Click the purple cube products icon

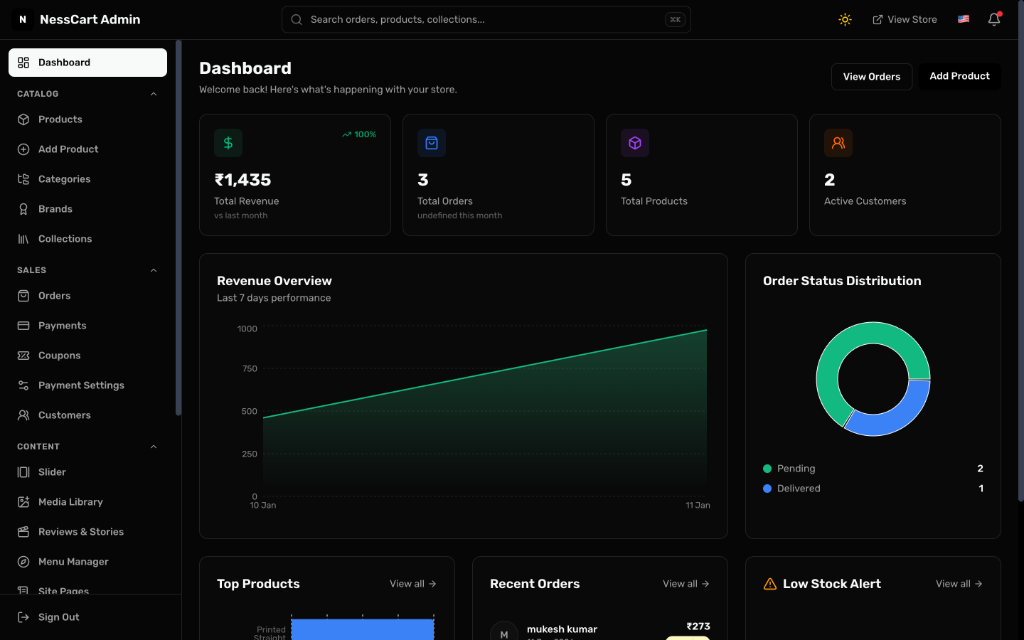tap(635, 143)
